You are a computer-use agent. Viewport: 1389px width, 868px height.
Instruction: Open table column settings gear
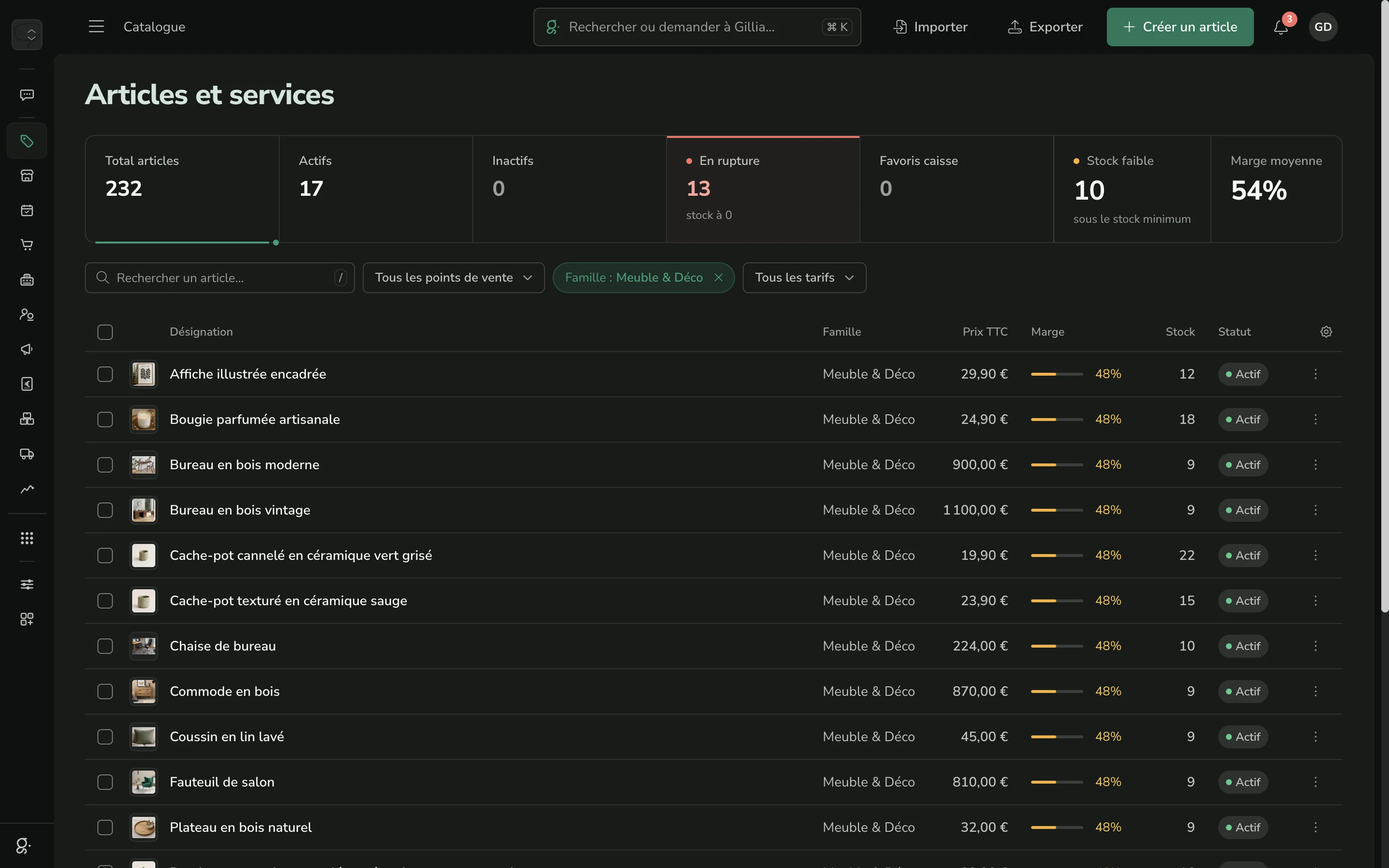click(x=1326, y=332)
